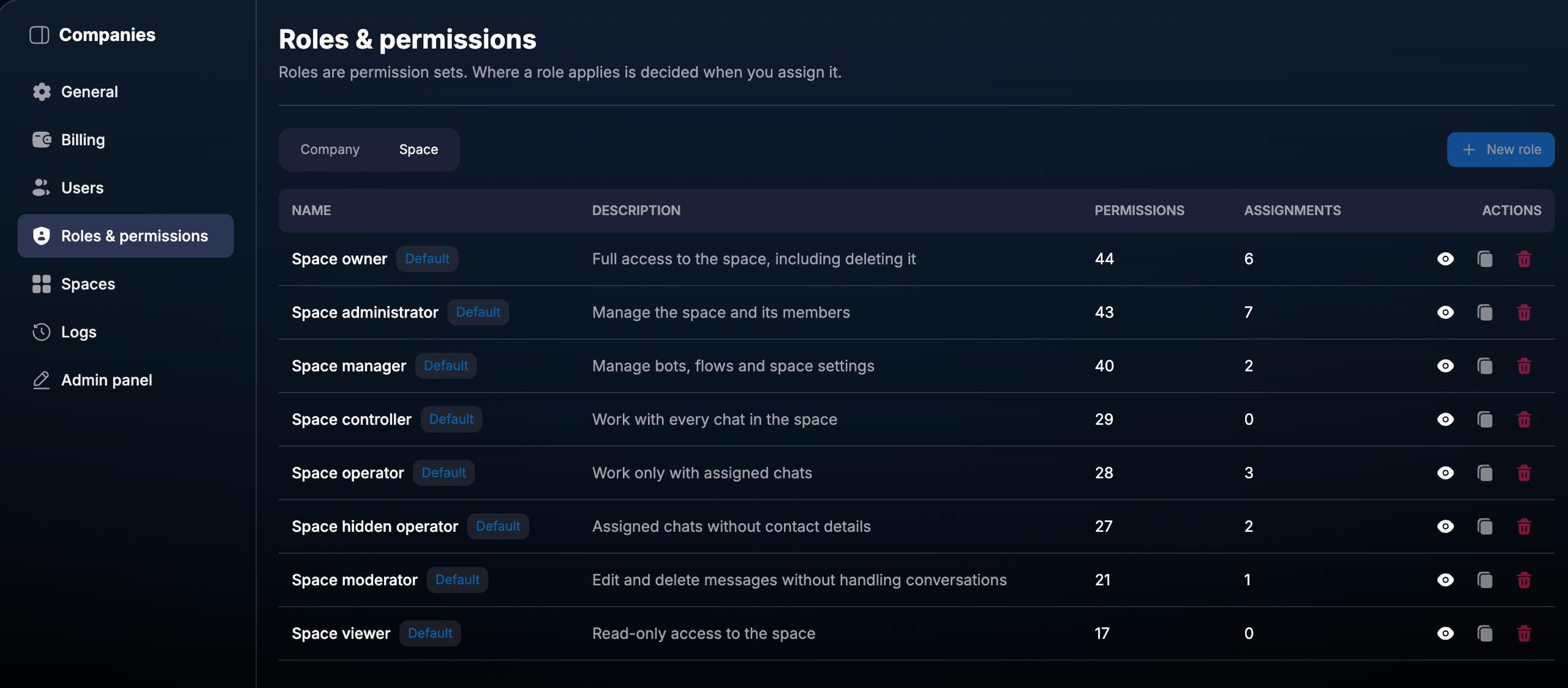
Task: Delete the Space controller role
Action: (1524, 419)
